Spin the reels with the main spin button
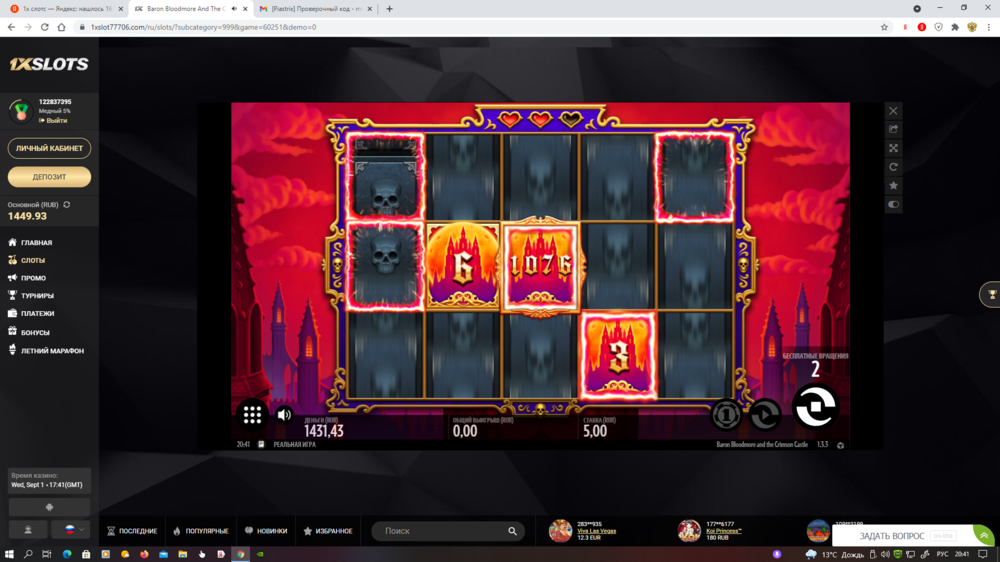This screenshot has width=1000, height=562. [814, 406]
